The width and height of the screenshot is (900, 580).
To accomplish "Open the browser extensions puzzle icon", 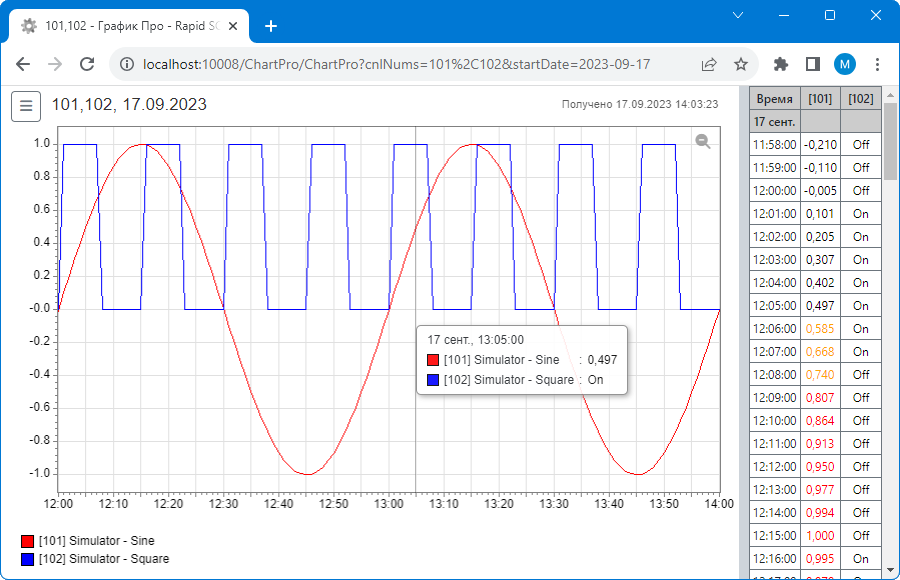I will [781, 64].
